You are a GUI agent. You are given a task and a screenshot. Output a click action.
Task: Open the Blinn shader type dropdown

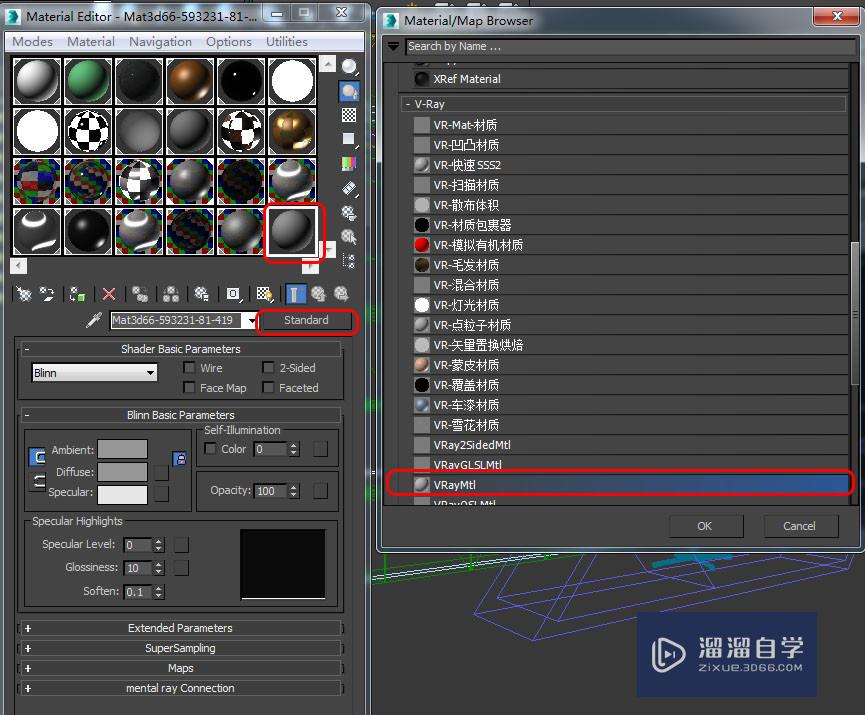coord(94,373)
